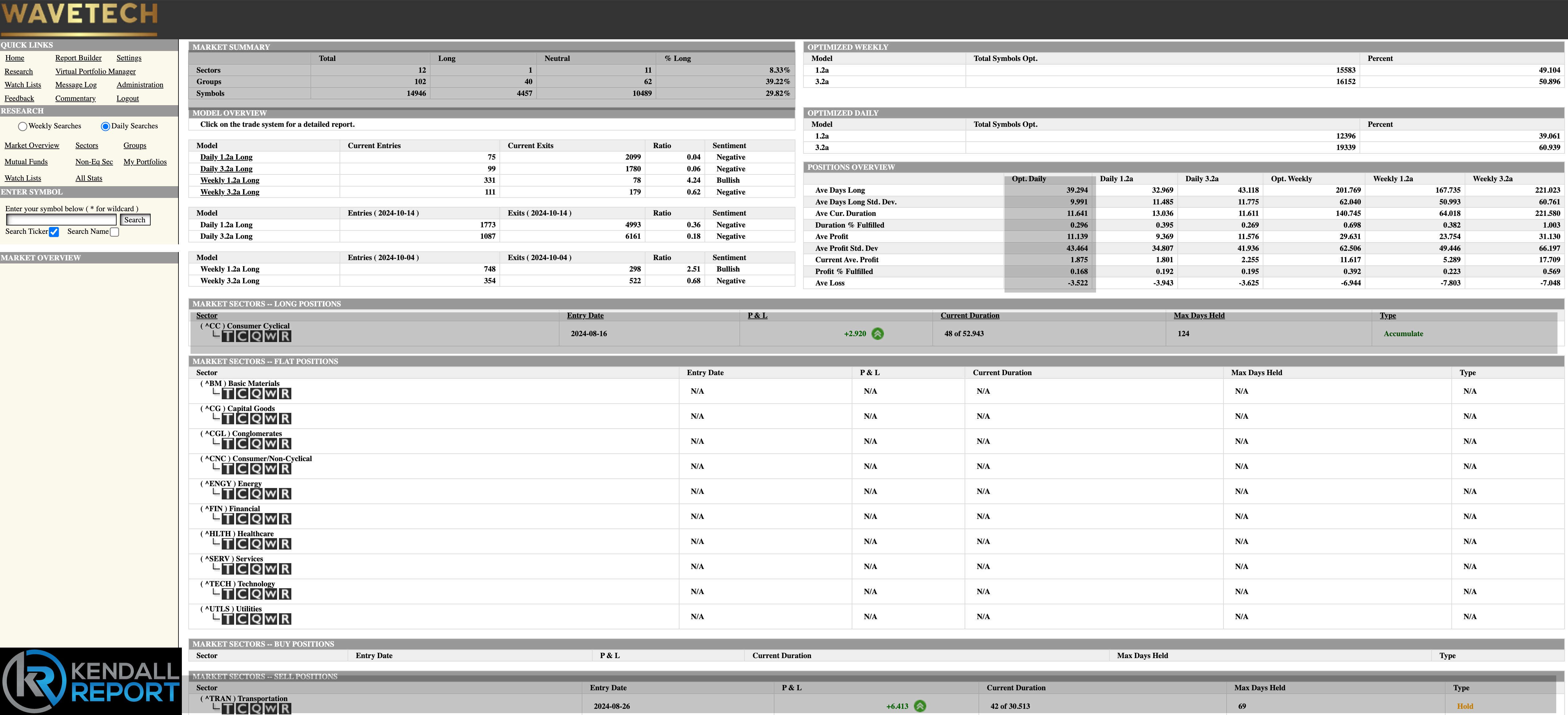1568x715 pixels.
Task: Click the T icon under Consumer Cyclical
Action: click(228, 336)
